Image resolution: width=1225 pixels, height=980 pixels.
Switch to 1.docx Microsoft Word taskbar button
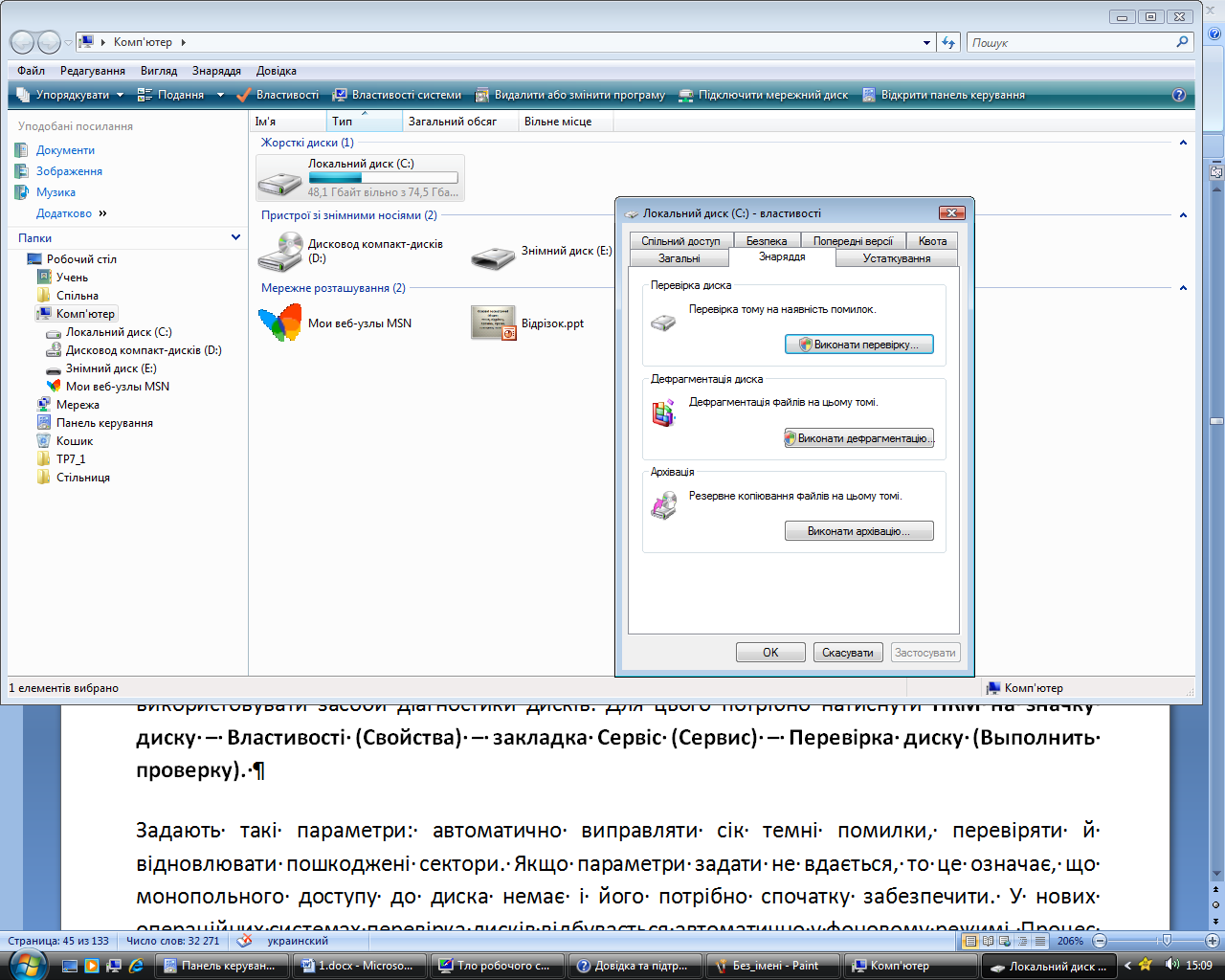pyautogui.click(x=361, y=966)
